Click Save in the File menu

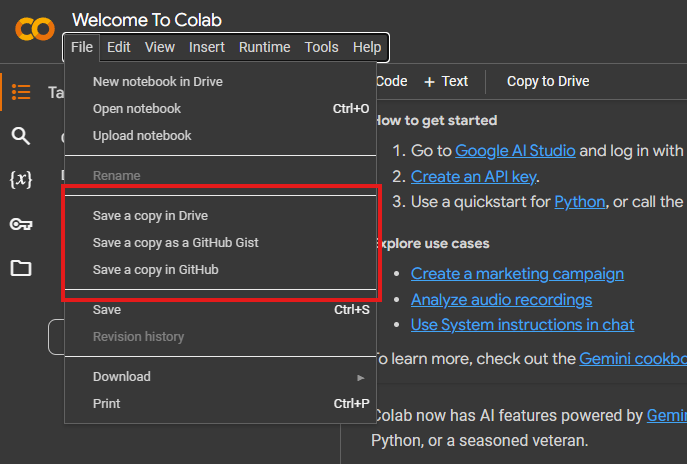point(220,310)
